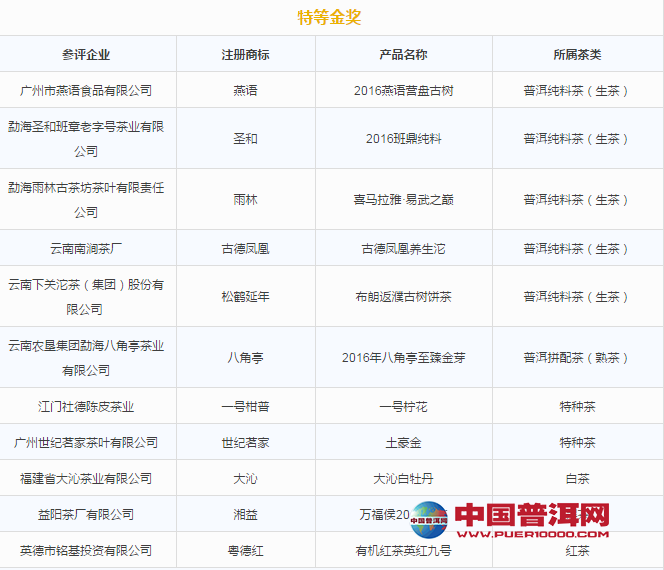Select 一号柠花 product cell
The height and width of the screenshot is (570, 664).
coord(404,406)
